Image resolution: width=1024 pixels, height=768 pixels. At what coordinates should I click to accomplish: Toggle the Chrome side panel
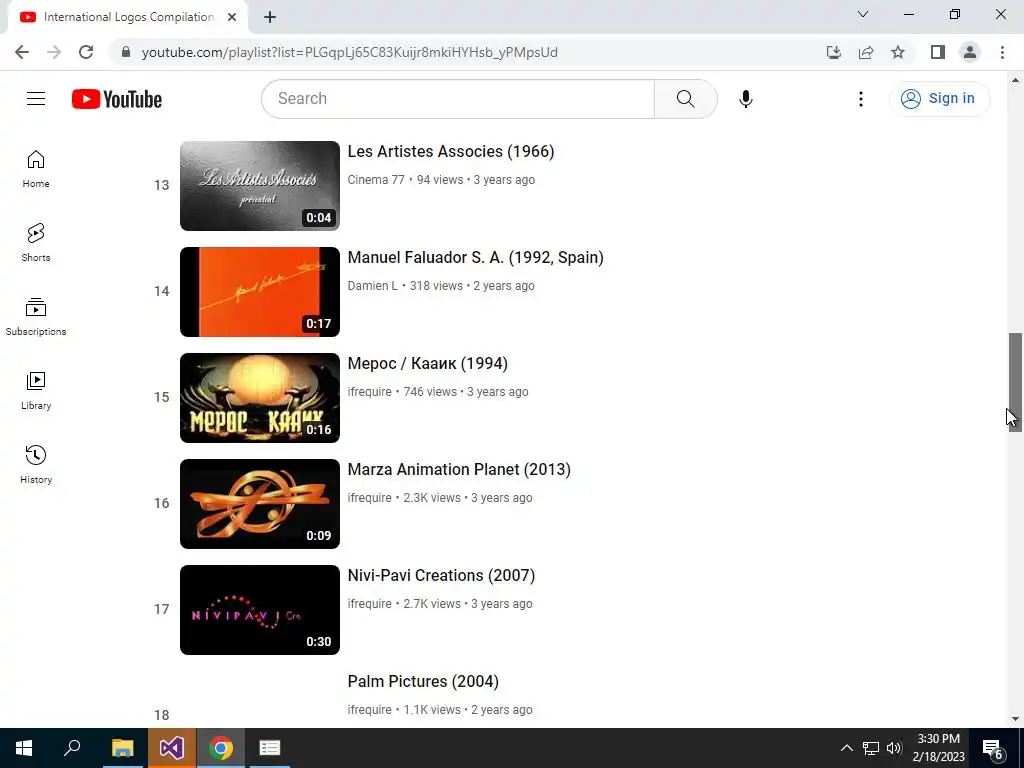tap(938, 52)
